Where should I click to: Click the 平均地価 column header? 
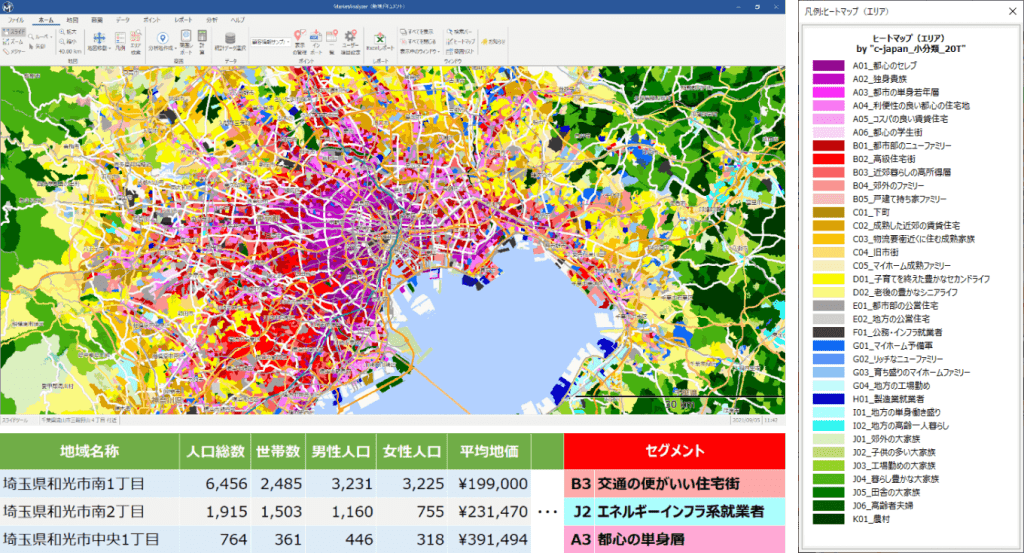[x=489, y=451]
